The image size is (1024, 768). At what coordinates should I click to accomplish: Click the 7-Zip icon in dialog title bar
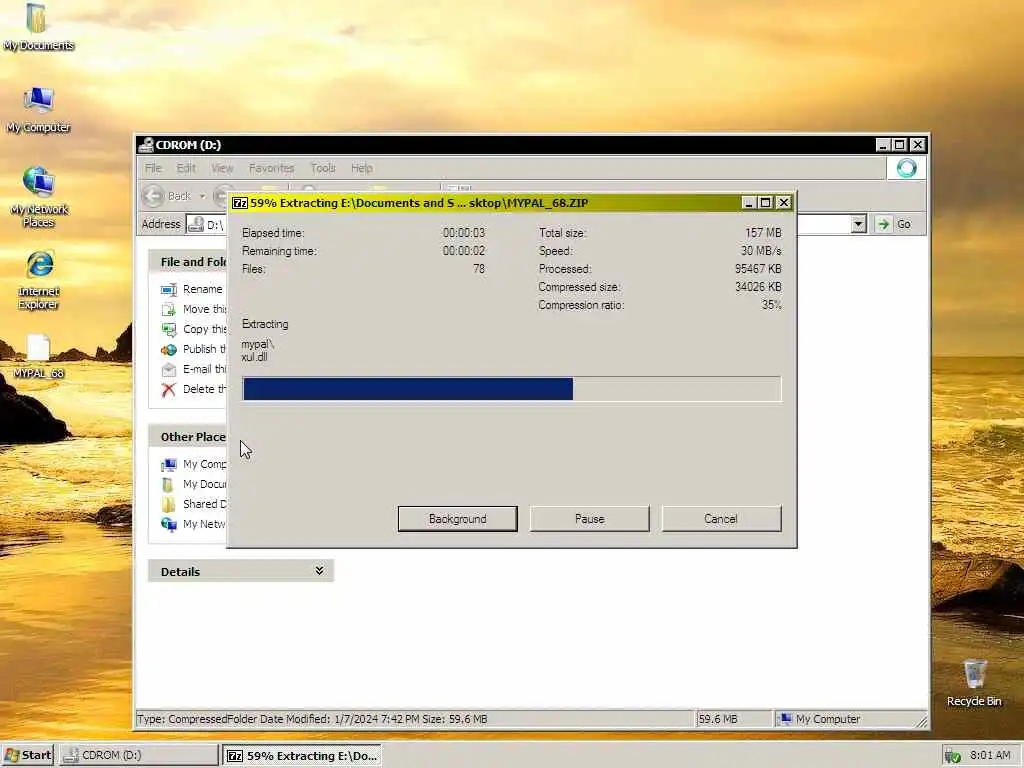[x=240, y=203]
